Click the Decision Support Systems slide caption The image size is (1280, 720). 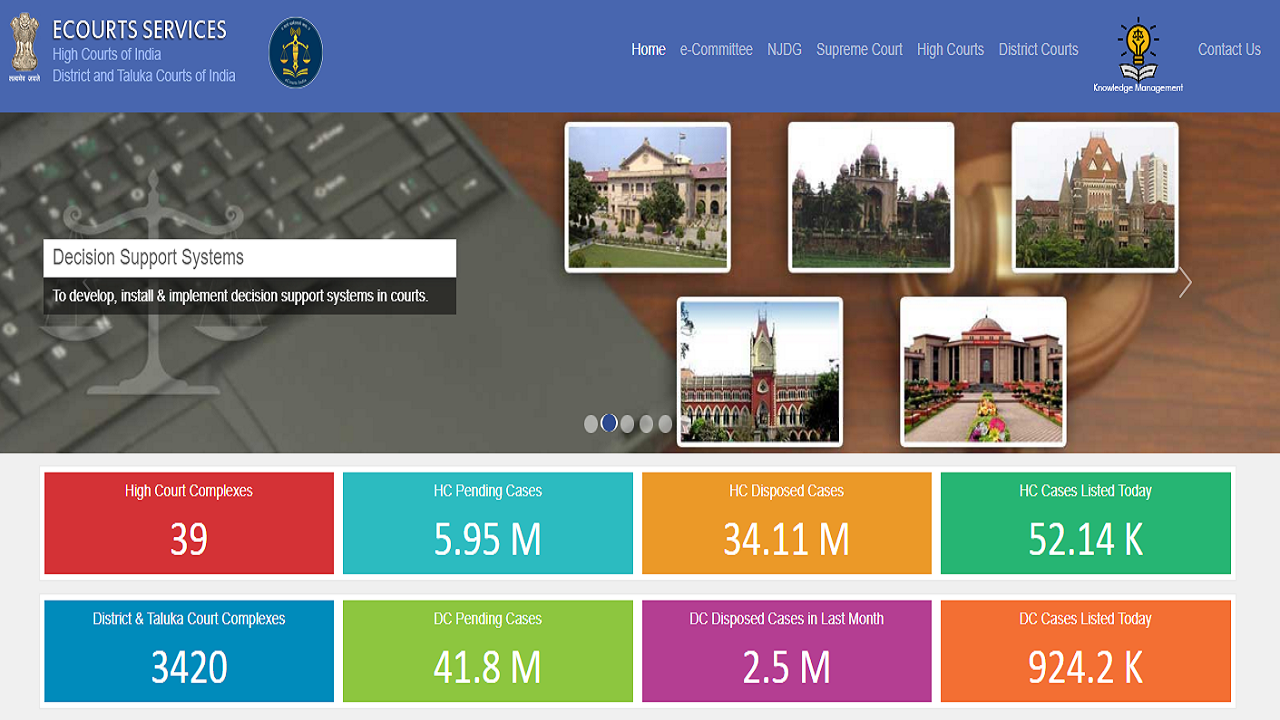coord(249,258)
